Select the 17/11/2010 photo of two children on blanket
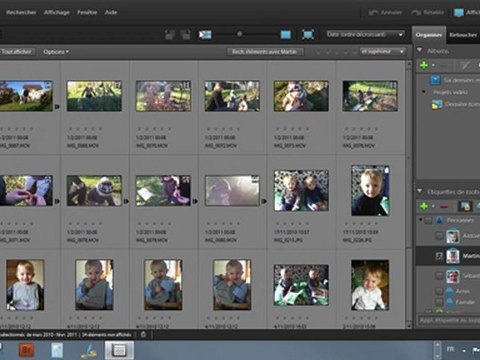Viewport: 480px width, 360px height. tap(301, 190)
